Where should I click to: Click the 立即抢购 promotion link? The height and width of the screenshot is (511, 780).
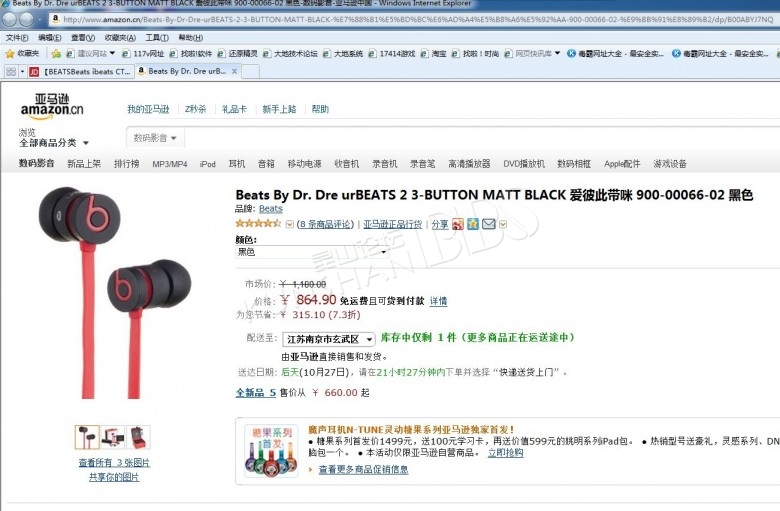pos(505,453)
